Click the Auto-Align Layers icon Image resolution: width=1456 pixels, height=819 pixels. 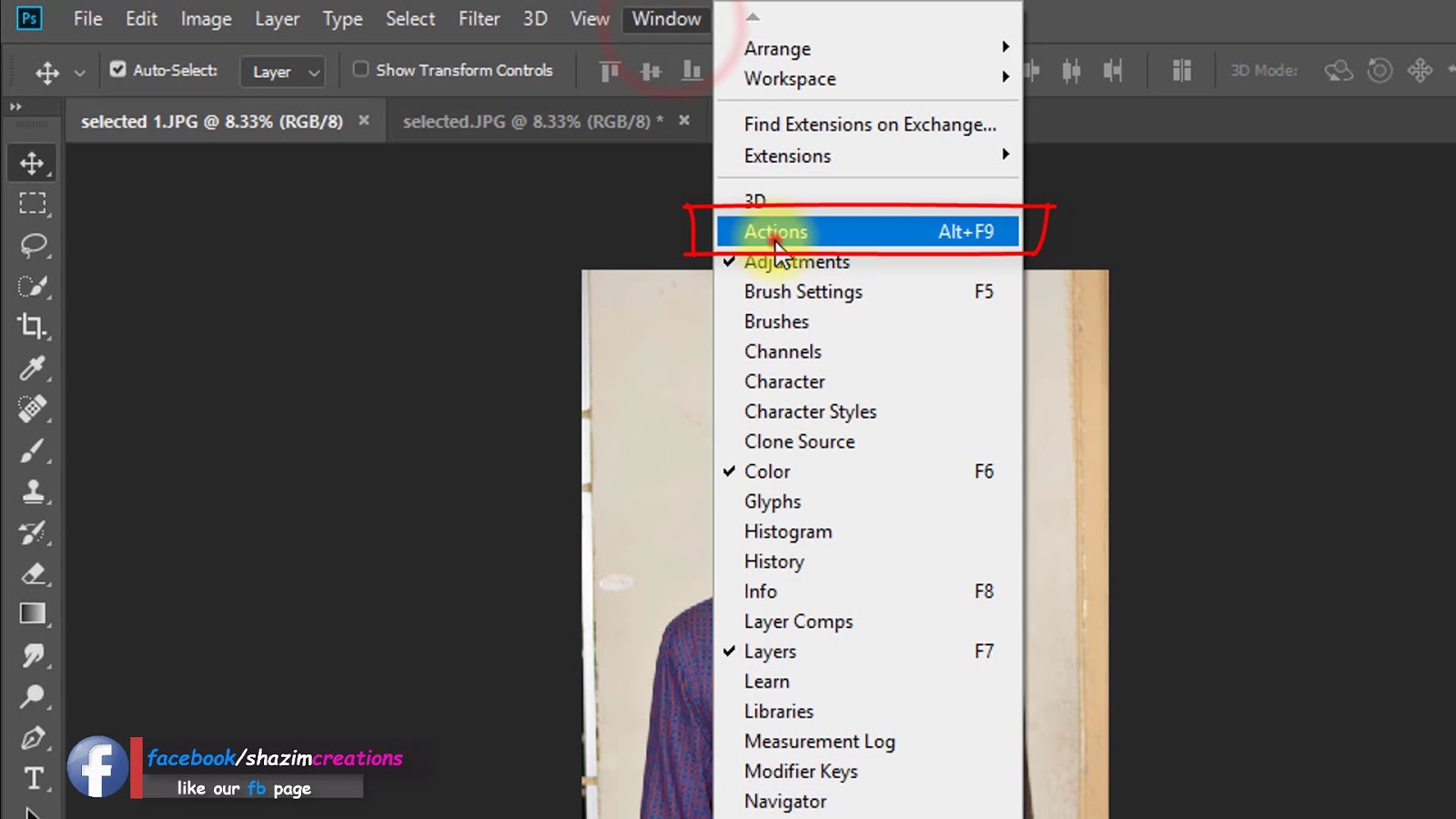(x=1181, y=70)
